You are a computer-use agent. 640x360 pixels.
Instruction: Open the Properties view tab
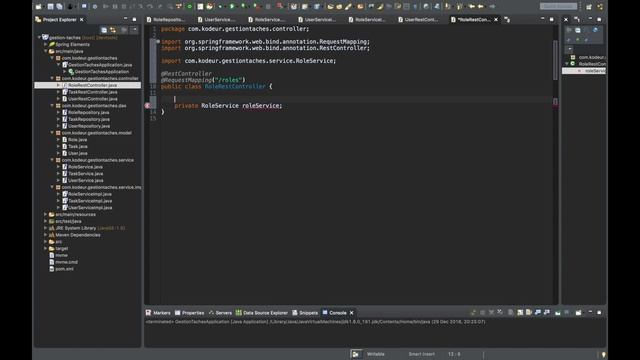189,313
